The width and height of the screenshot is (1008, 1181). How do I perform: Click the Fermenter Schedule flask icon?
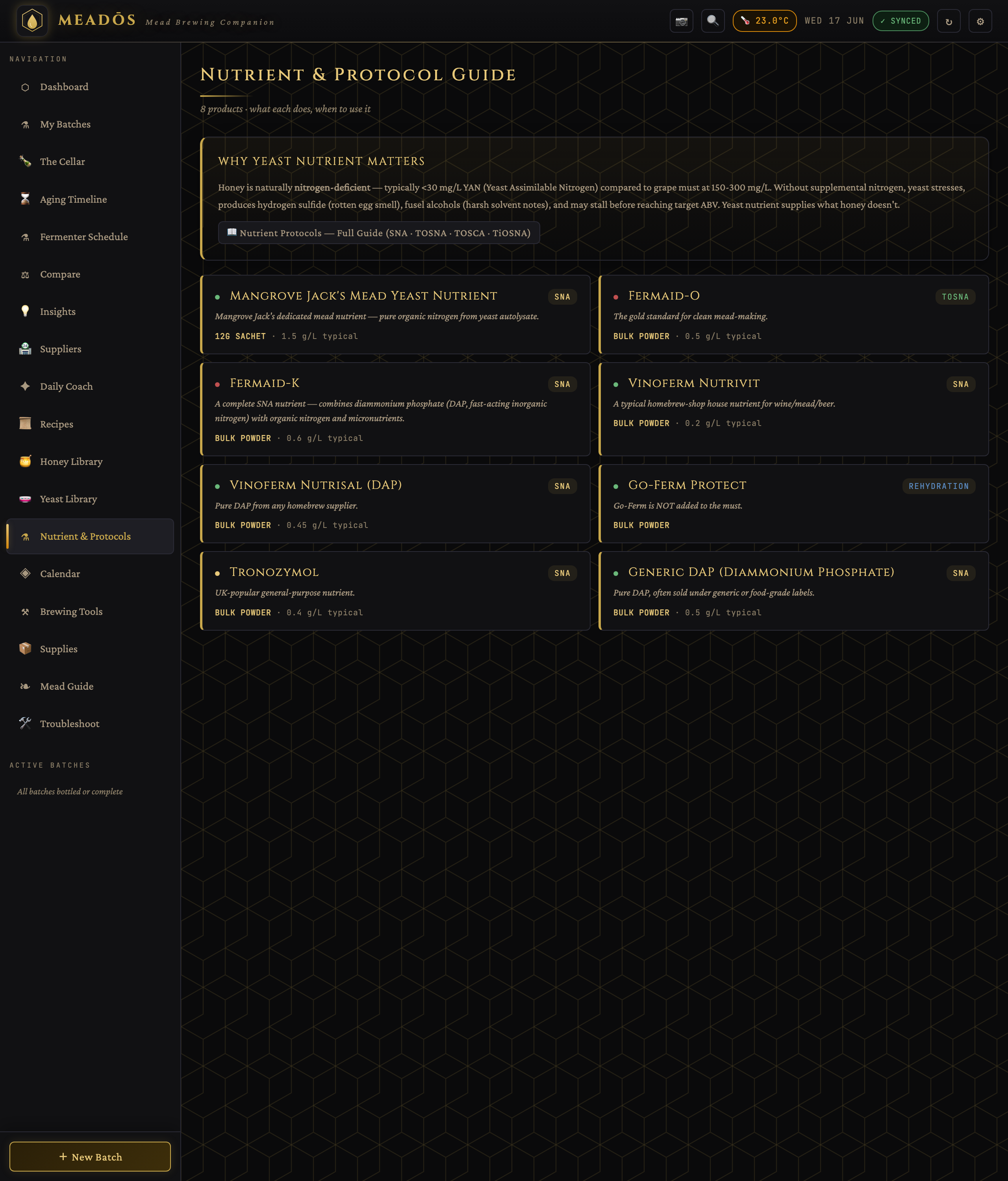click(x=25, y=237)
